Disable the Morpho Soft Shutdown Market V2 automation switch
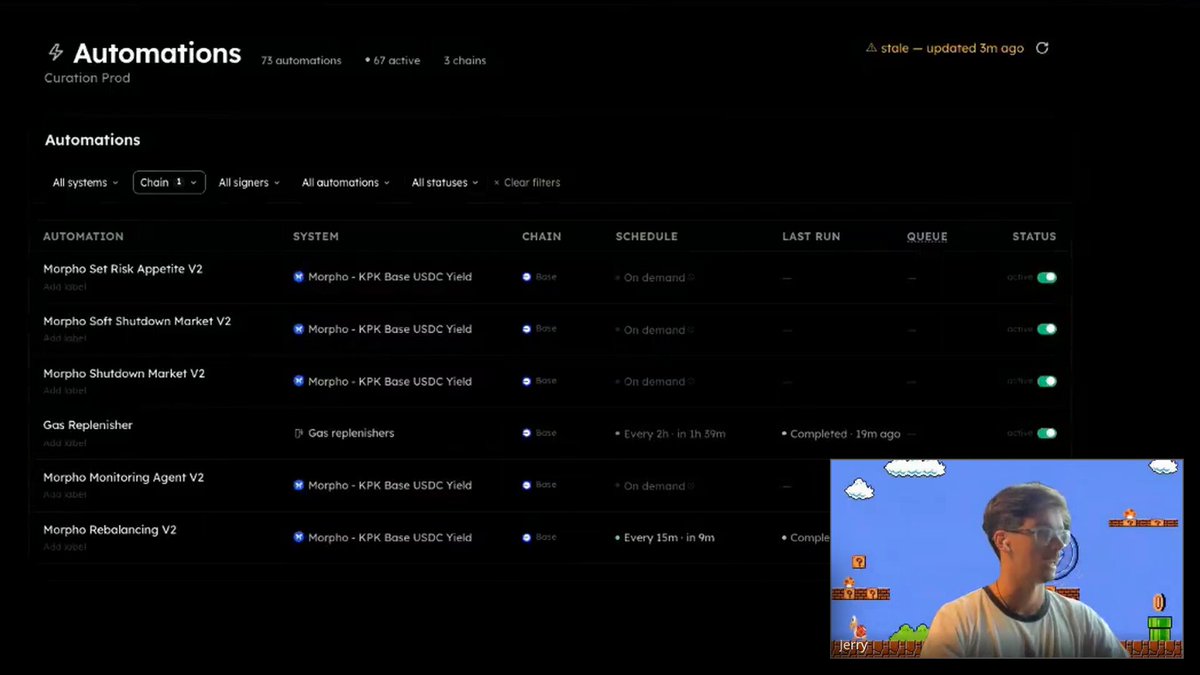 (1046, 329)
